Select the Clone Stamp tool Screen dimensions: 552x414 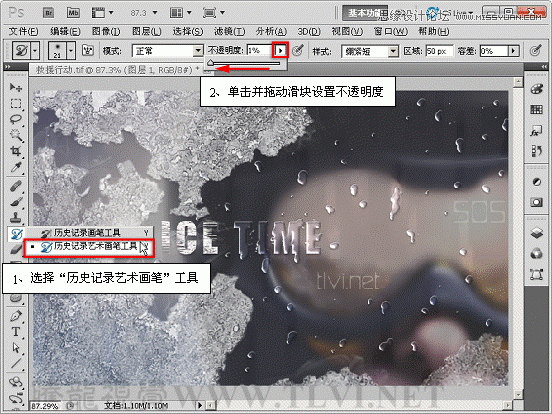coord(15,218)
